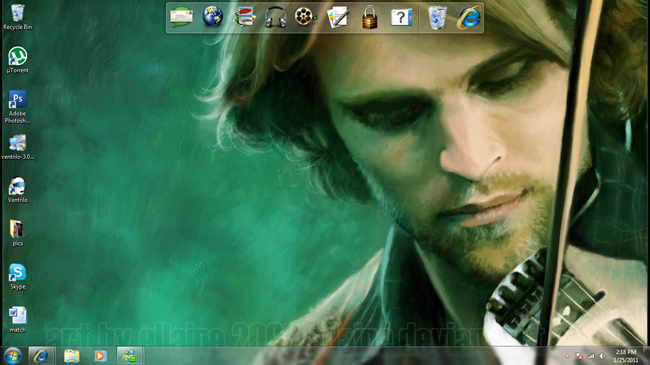This screenshot has height=365, width=650.
Task: Select the match document icon
Action: click(x=17, y=319)
